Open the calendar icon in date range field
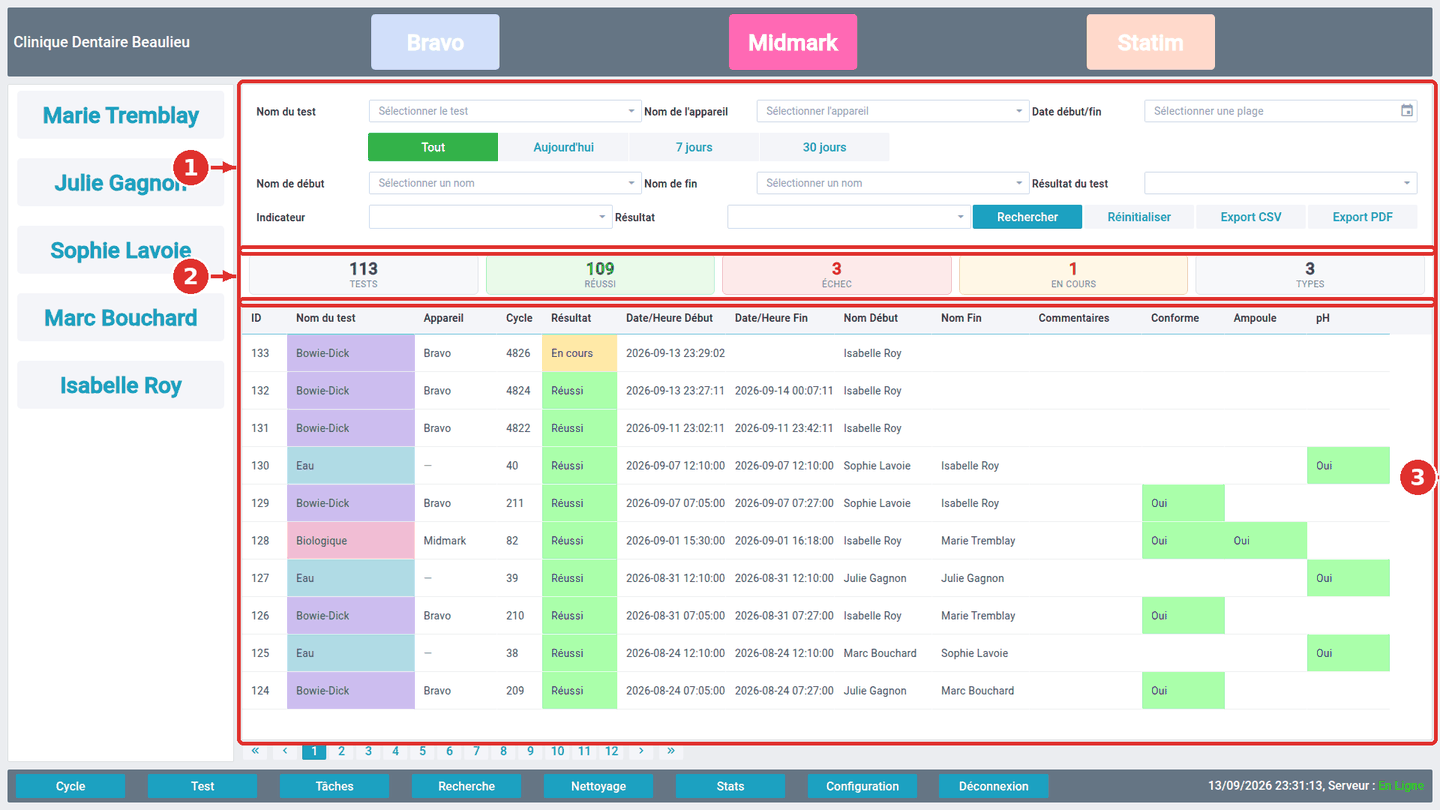 [1407, 111]
